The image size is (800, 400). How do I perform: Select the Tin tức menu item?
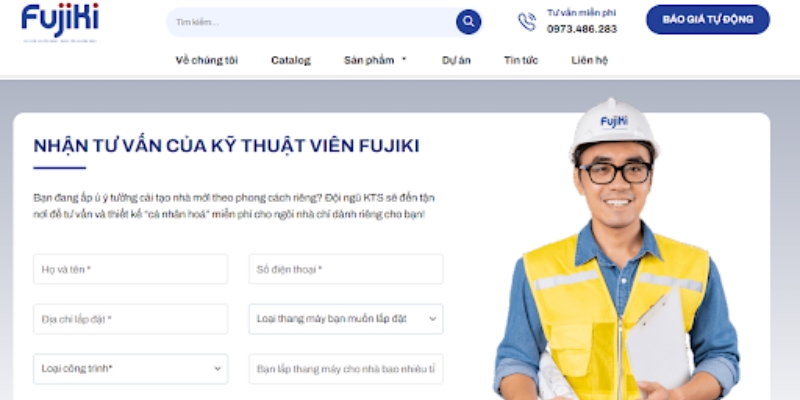(521, 60)
